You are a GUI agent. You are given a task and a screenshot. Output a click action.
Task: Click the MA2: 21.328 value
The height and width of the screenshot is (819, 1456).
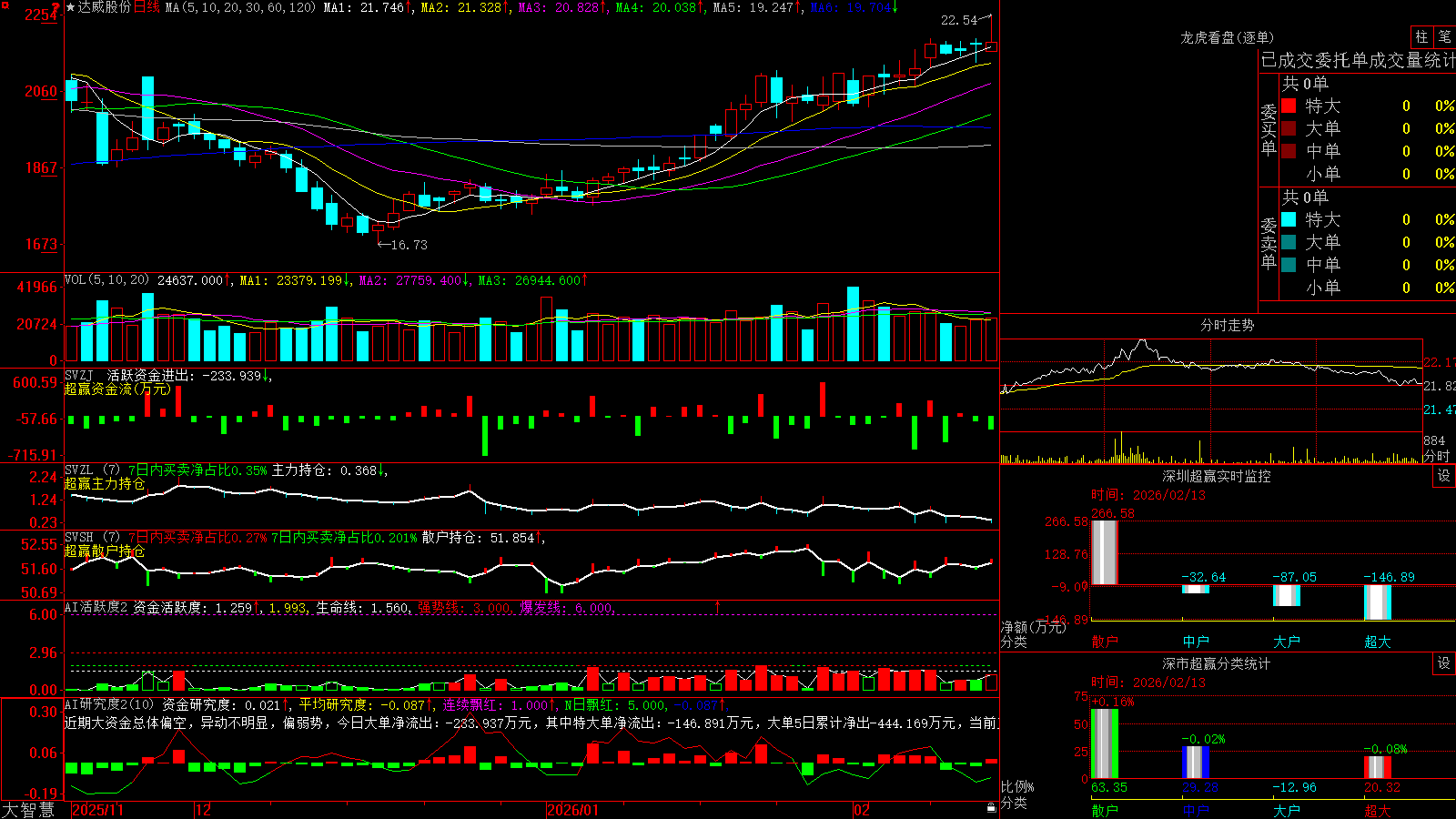tap(460, 7)
